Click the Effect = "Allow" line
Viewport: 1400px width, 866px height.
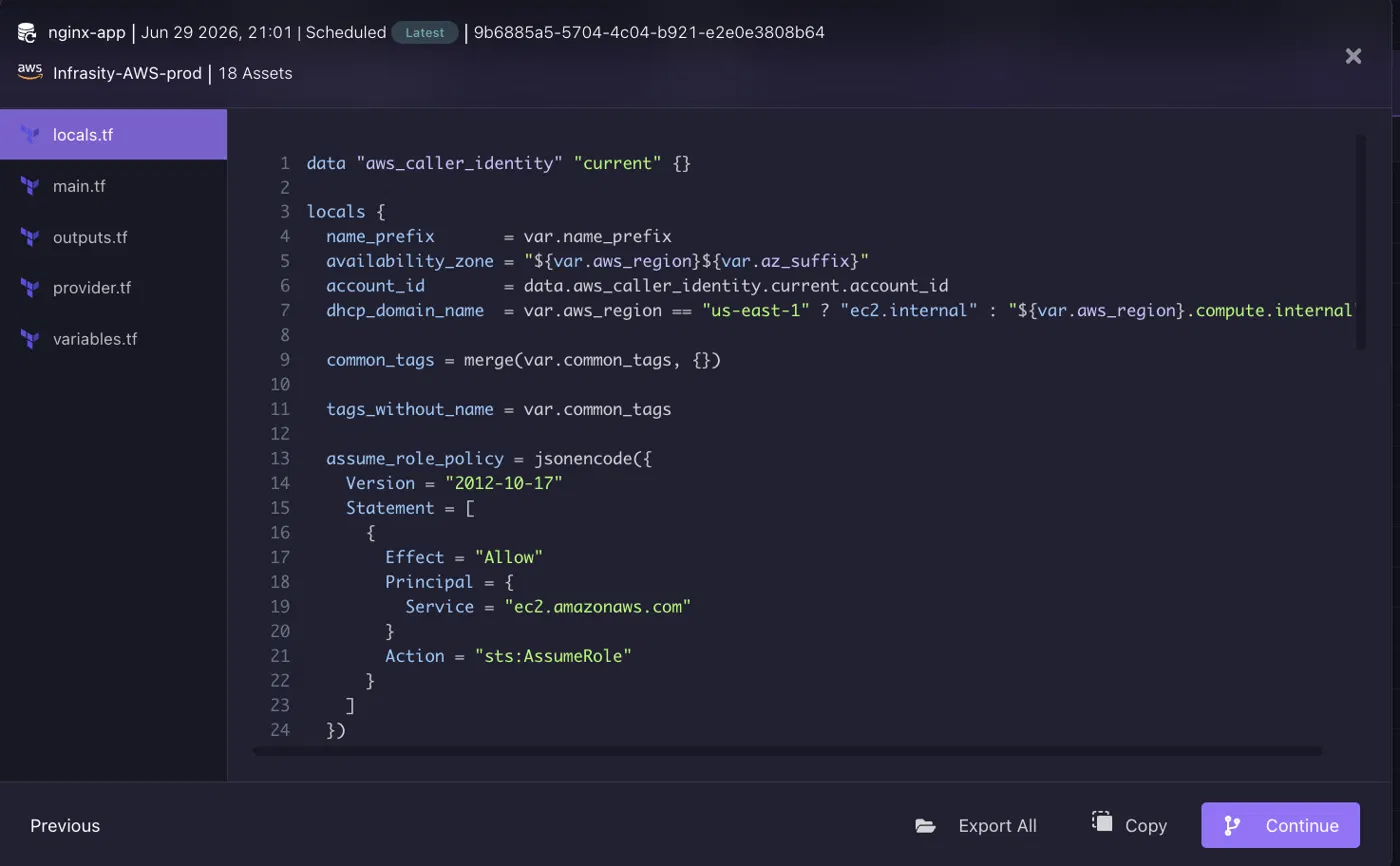point(465,558)
